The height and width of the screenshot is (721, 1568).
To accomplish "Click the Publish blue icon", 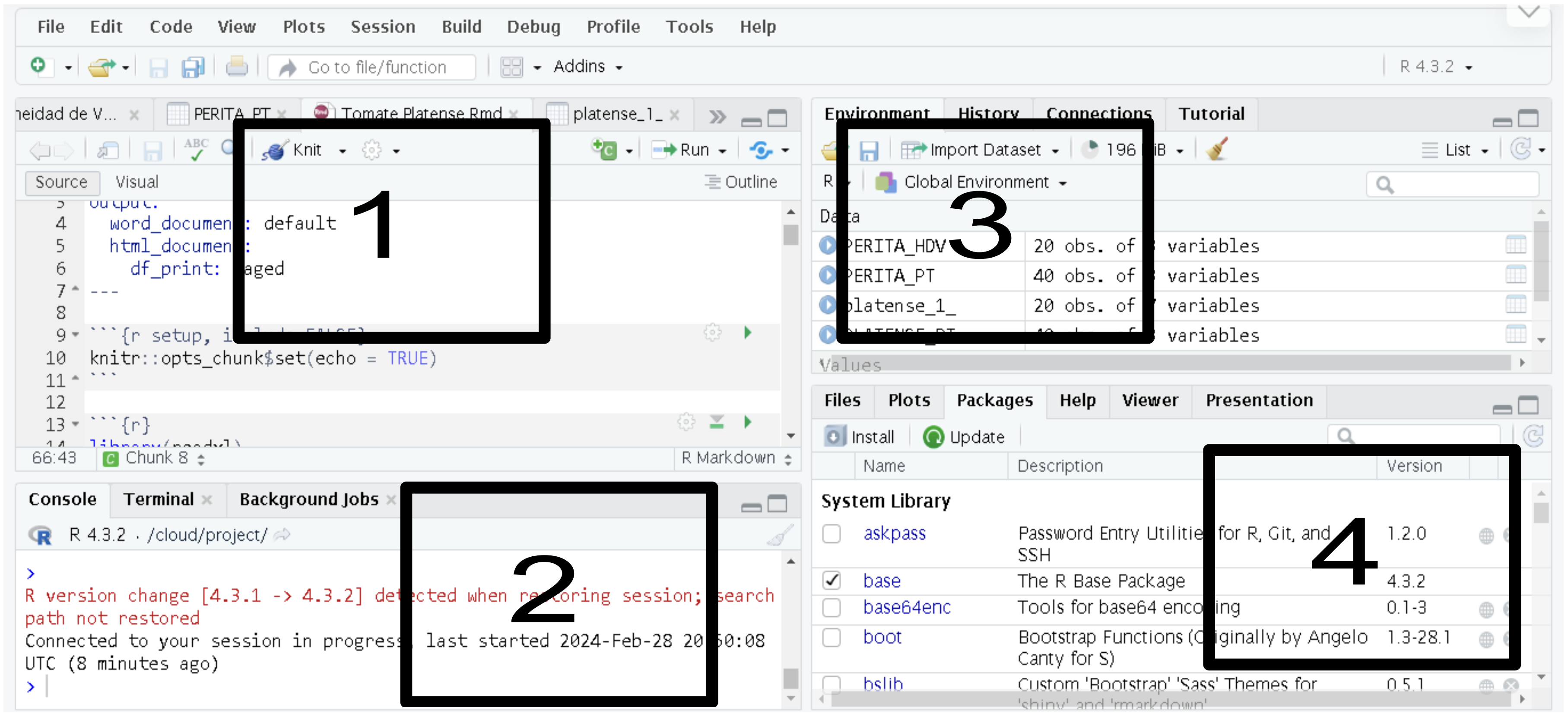I will [761, 150].
